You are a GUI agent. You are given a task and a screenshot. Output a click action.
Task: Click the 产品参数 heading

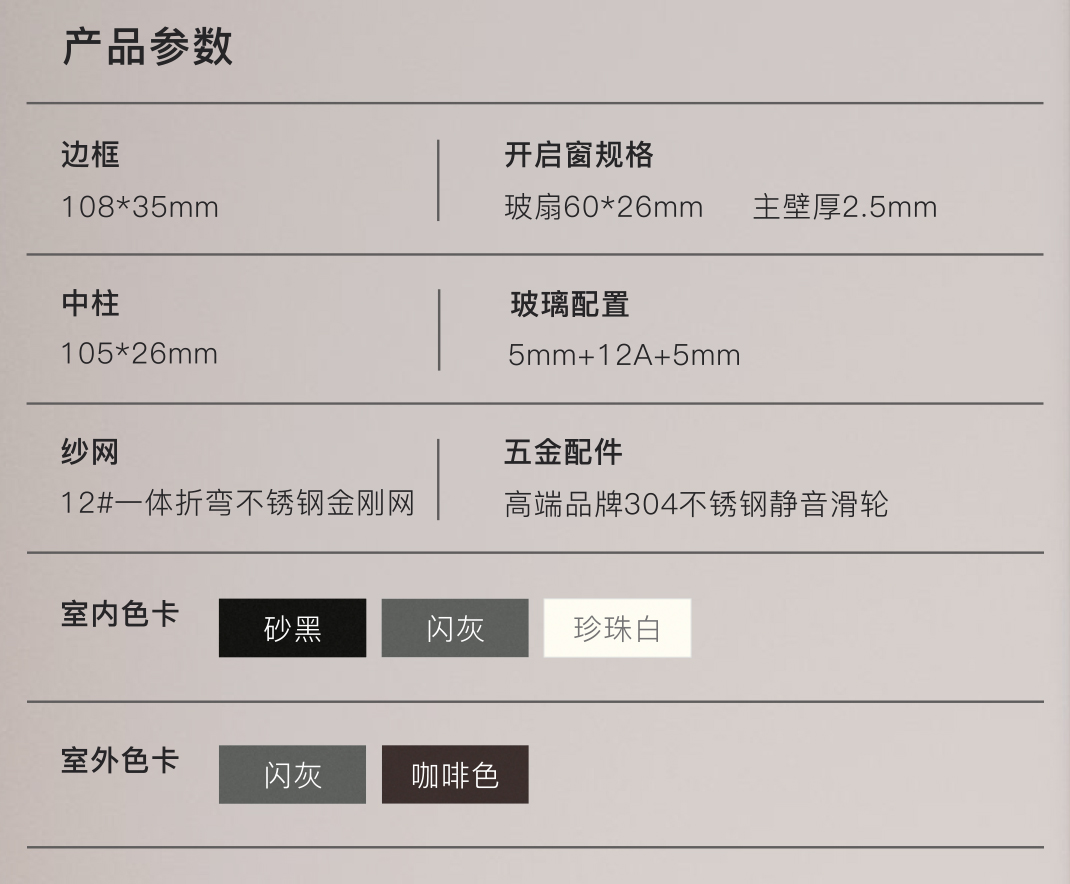point(147,47)
